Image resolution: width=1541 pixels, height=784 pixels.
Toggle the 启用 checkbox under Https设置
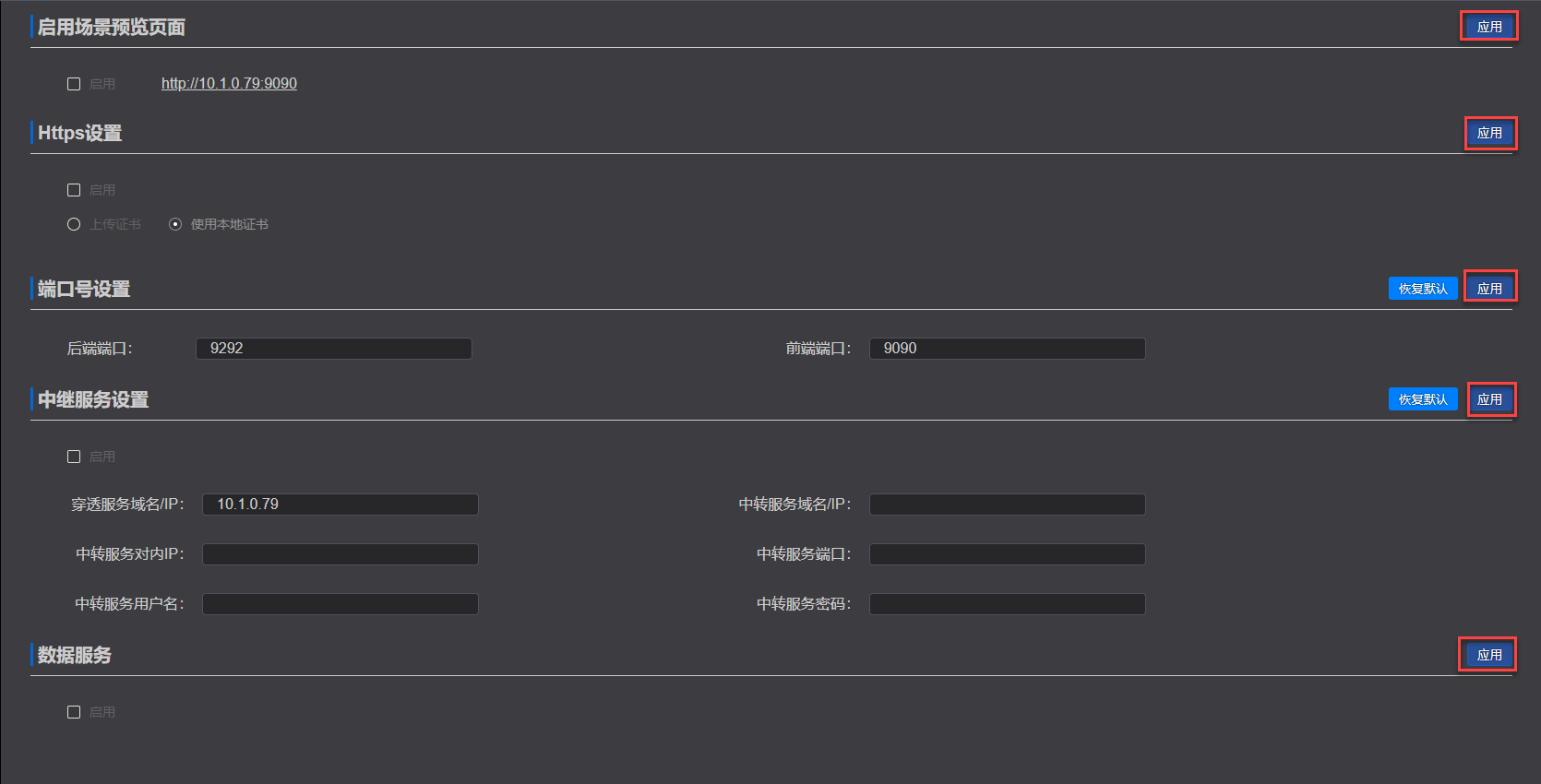coord(74,190)
